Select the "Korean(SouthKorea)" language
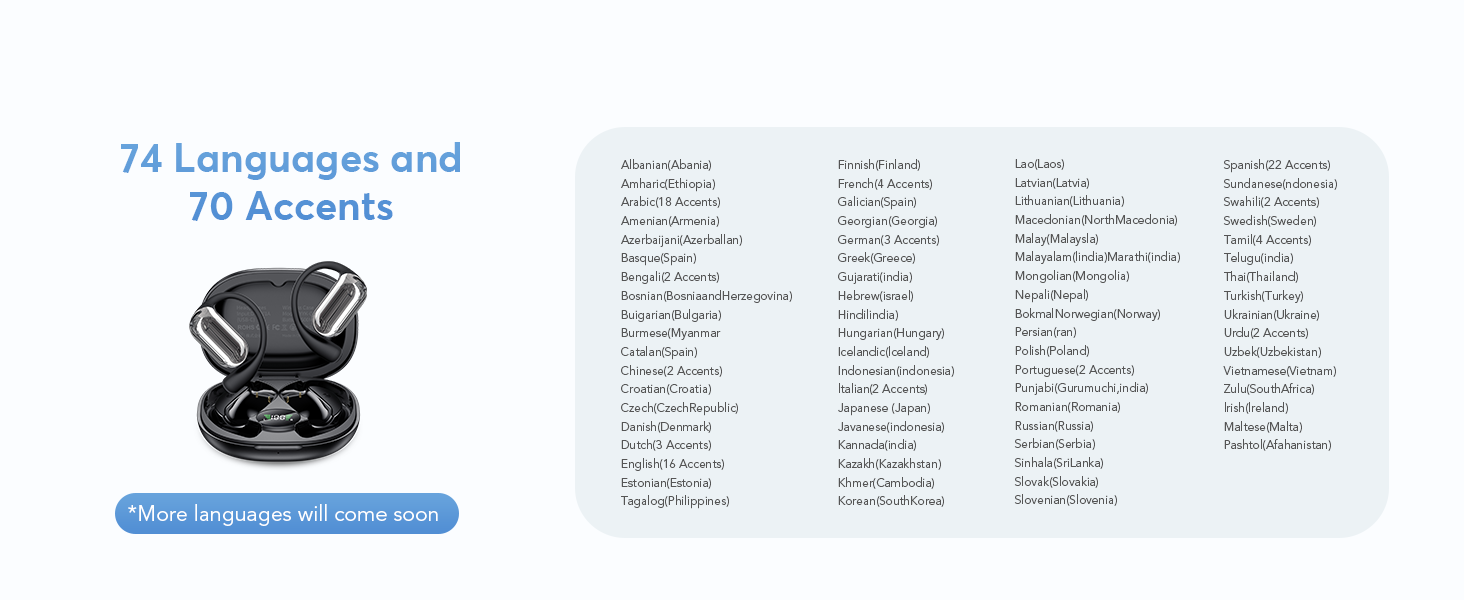1464x600 pixels. [x=890, y=501]
